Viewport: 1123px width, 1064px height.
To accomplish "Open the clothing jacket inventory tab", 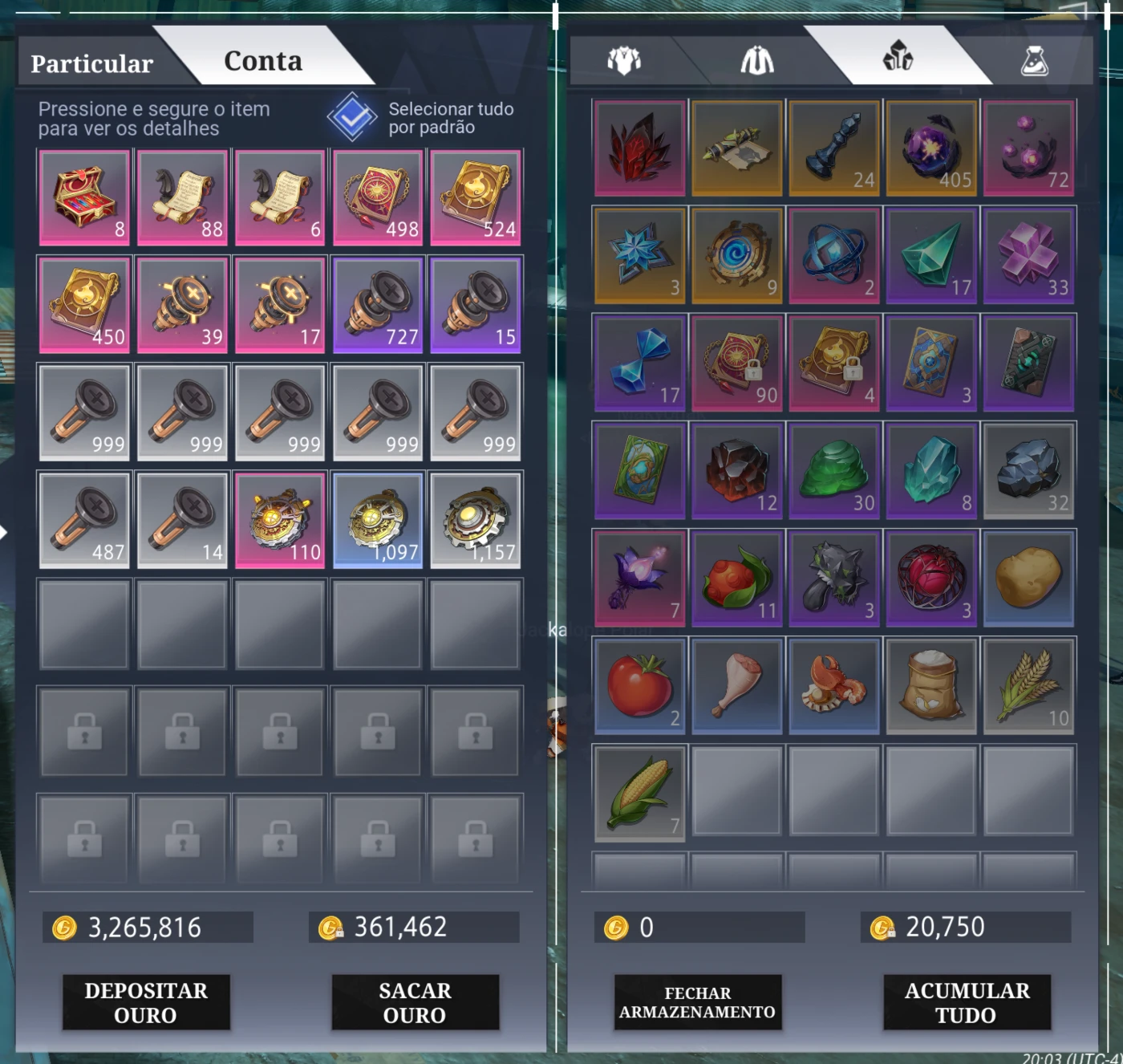I will tap(756, 60).
